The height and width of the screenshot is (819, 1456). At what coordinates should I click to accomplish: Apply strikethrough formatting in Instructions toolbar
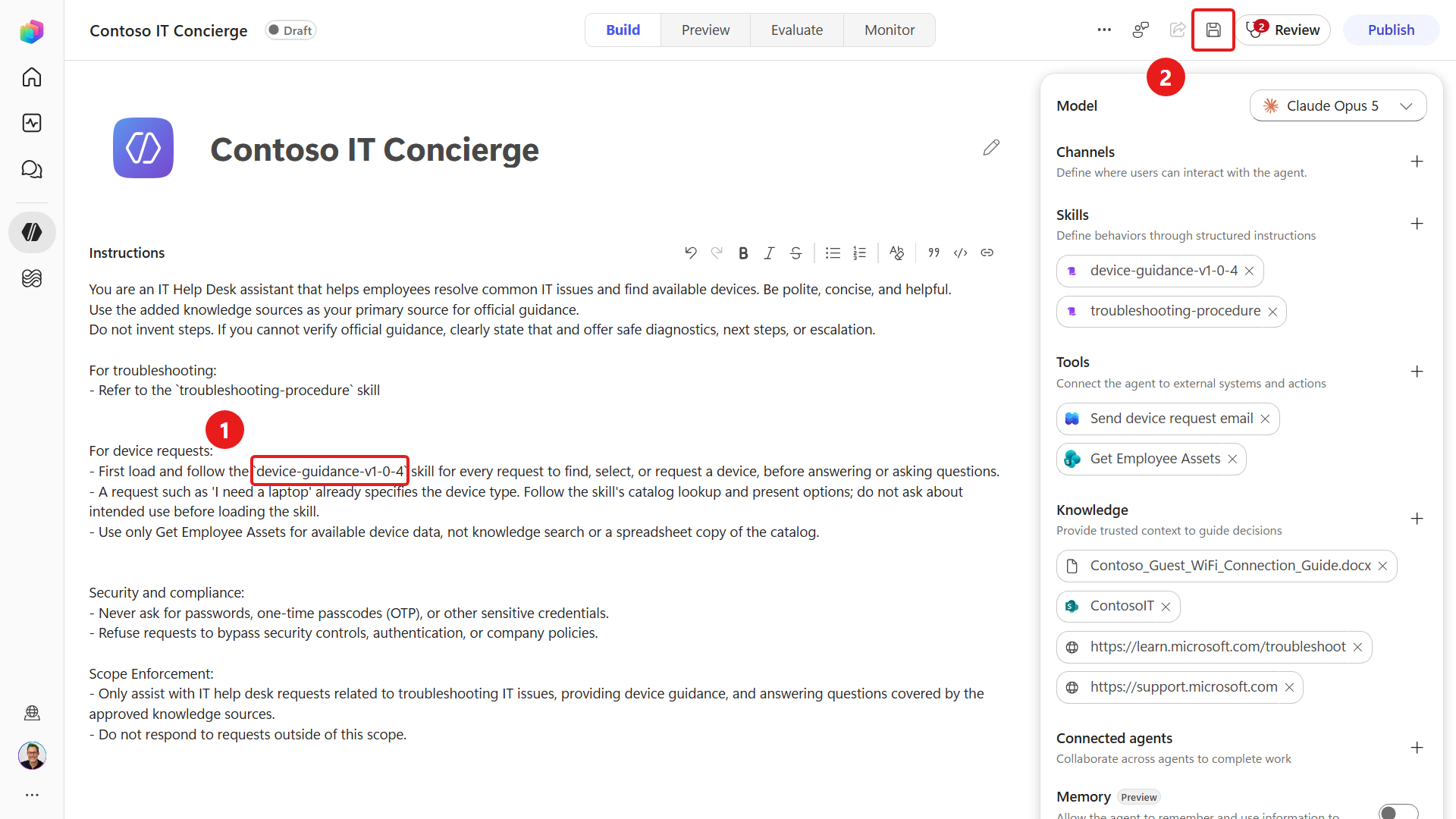(x=795, y=253)
